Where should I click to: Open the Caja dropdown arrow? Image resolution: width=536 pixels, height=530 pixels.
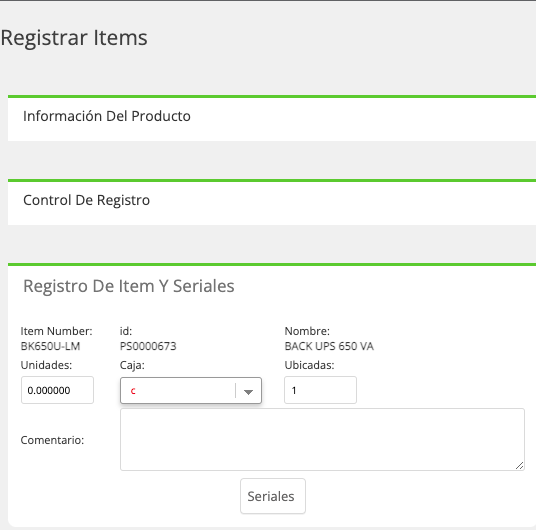click(x=249, y=392)
